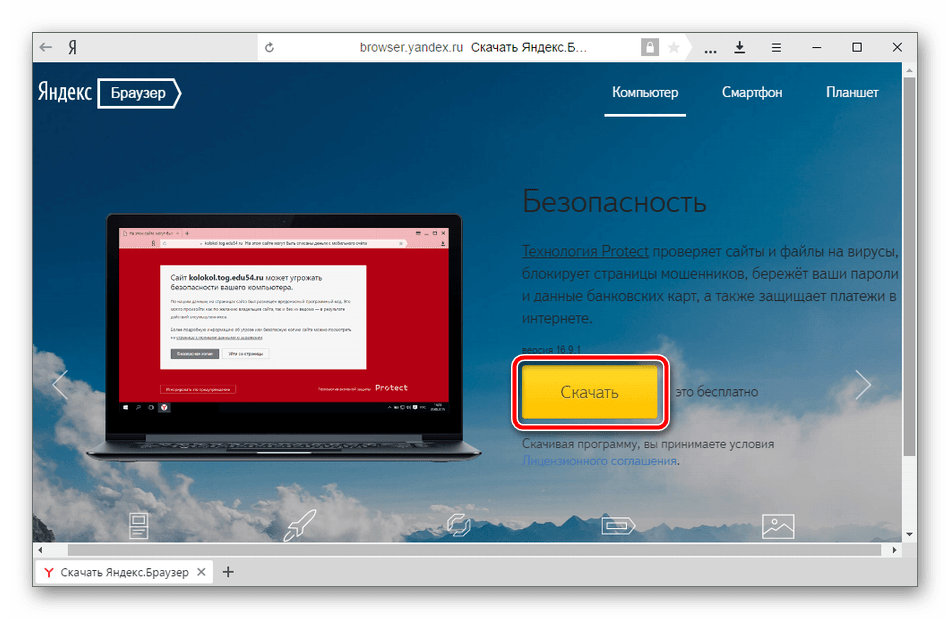
Task: Click the yellow Скачать button
Action: [x=590, y=392]
